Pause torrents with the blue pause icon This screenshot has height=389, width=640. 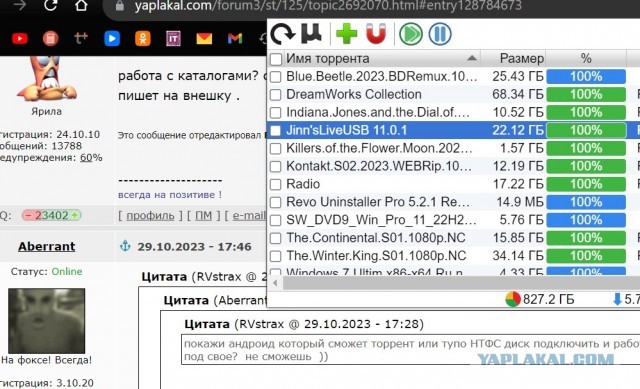(440, 33)
